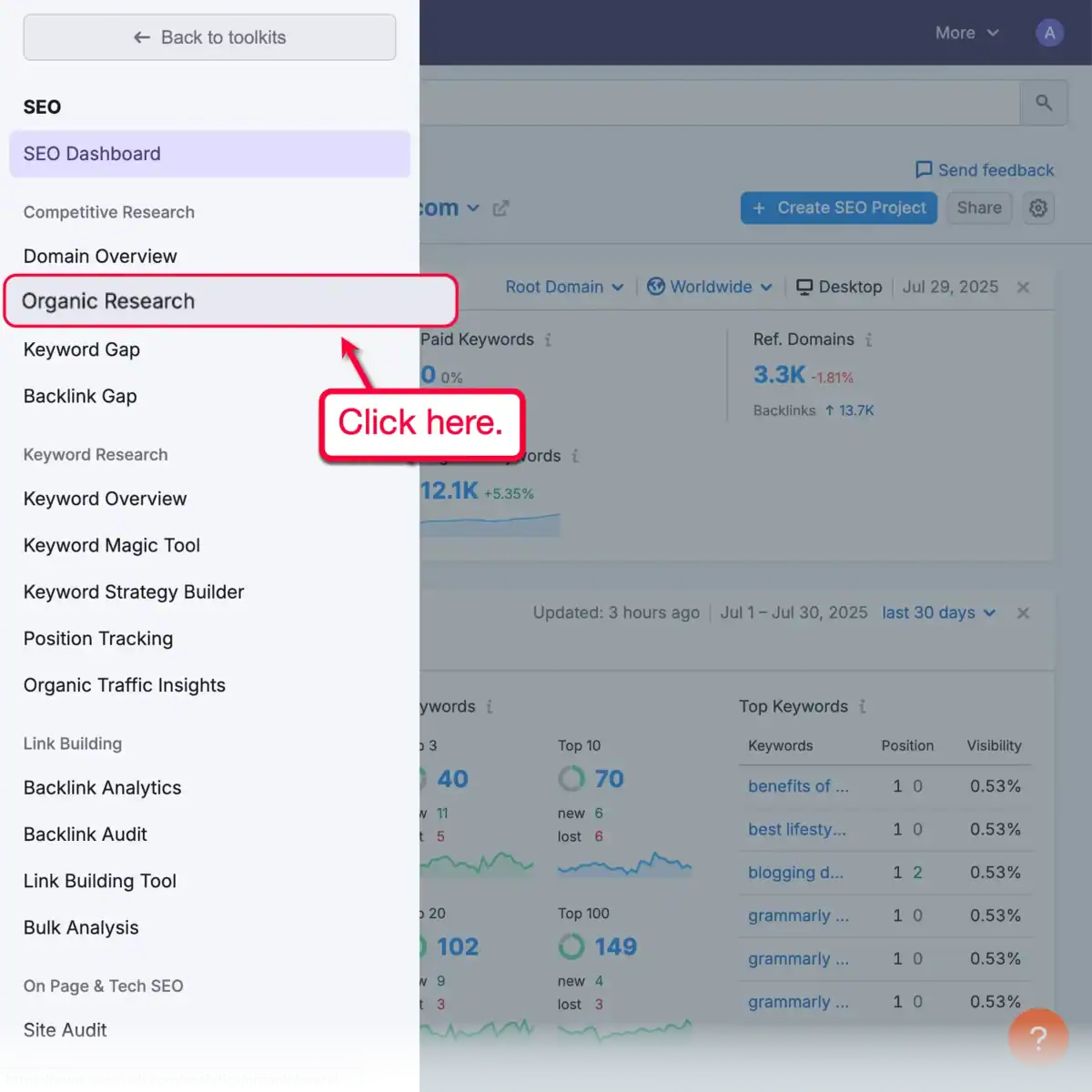Click back arrow in Back to toolkits
Screen dimensions: 1092x1092
coord(142,37)
